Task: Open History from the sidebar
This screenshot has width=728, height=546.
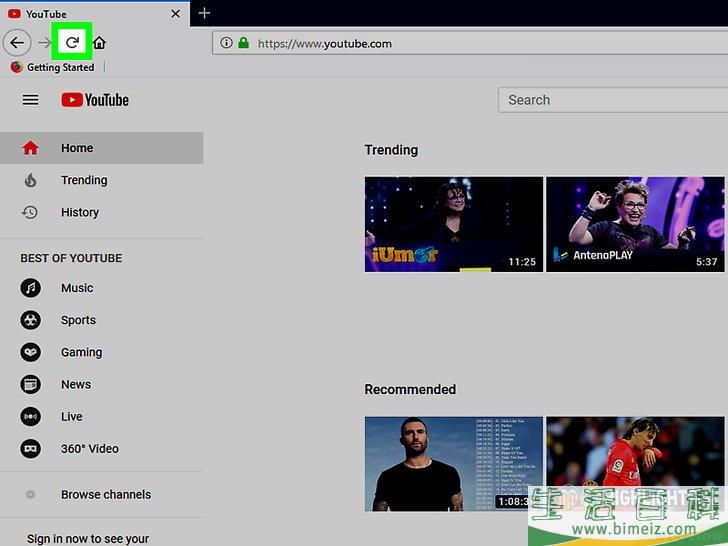Action: pos(101,212)
